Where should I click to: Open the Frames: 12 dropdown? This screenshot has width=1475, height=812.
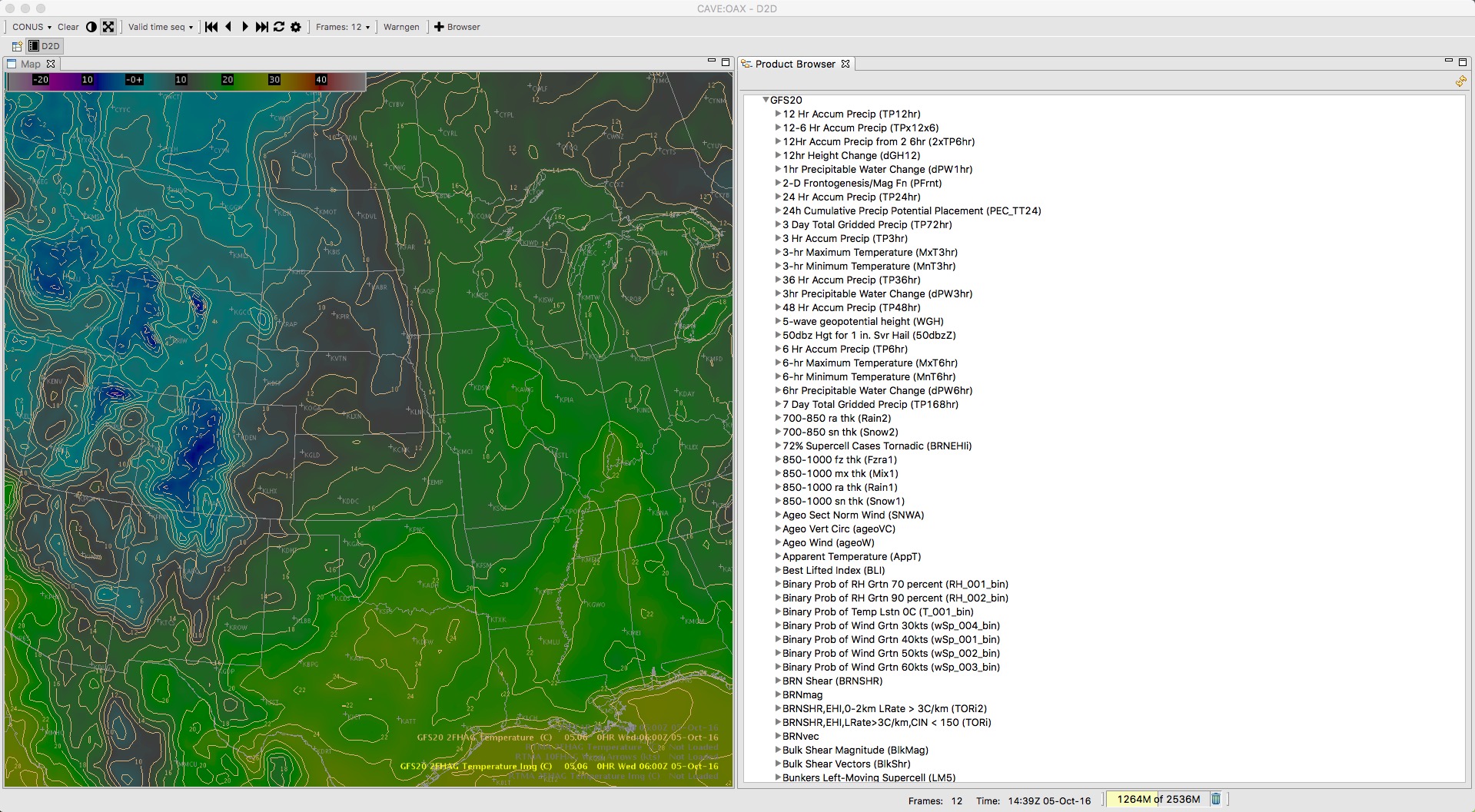click(343, 27)
